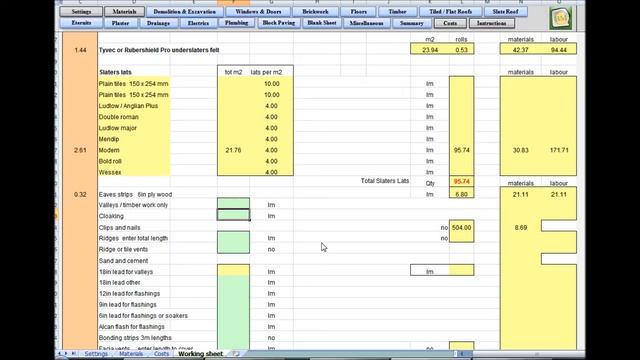Select the Working sheet tab
The image size is (640, 360).
pos(200,354)
